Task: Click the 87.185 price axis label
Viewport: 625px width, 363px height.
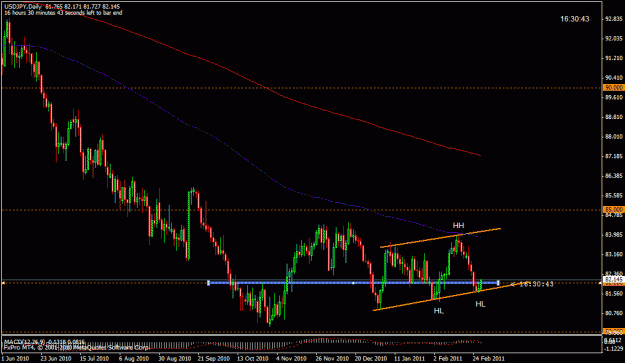Action: tap(614, 156)
